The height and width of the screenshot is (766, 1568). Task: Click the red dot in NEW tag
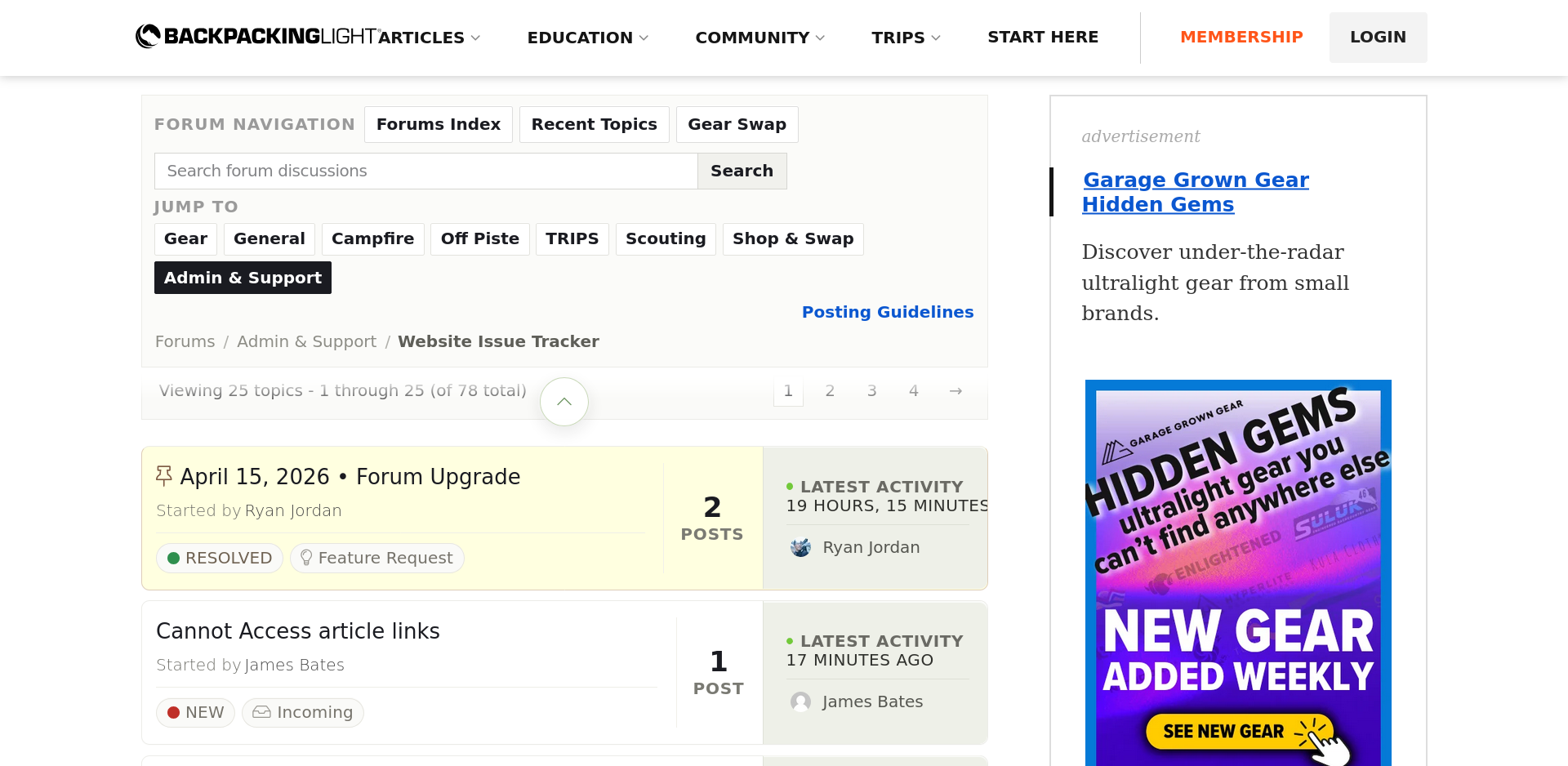173,712
